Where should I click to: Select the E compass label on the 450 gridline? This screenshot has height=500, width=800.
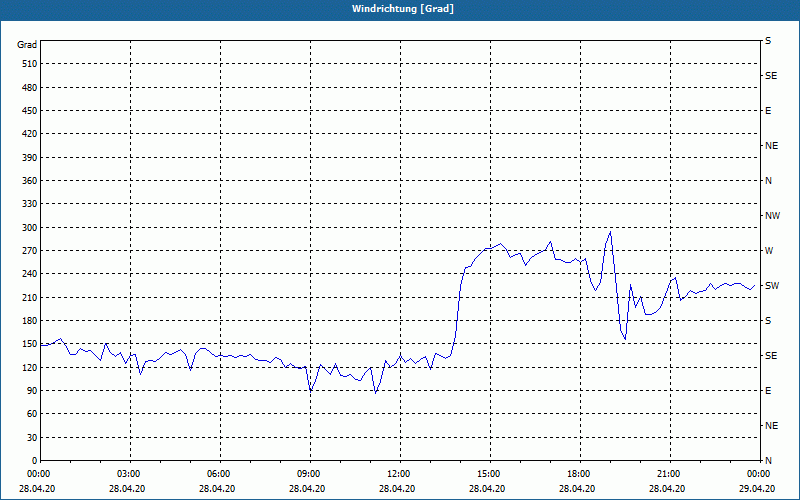(768, 111)
